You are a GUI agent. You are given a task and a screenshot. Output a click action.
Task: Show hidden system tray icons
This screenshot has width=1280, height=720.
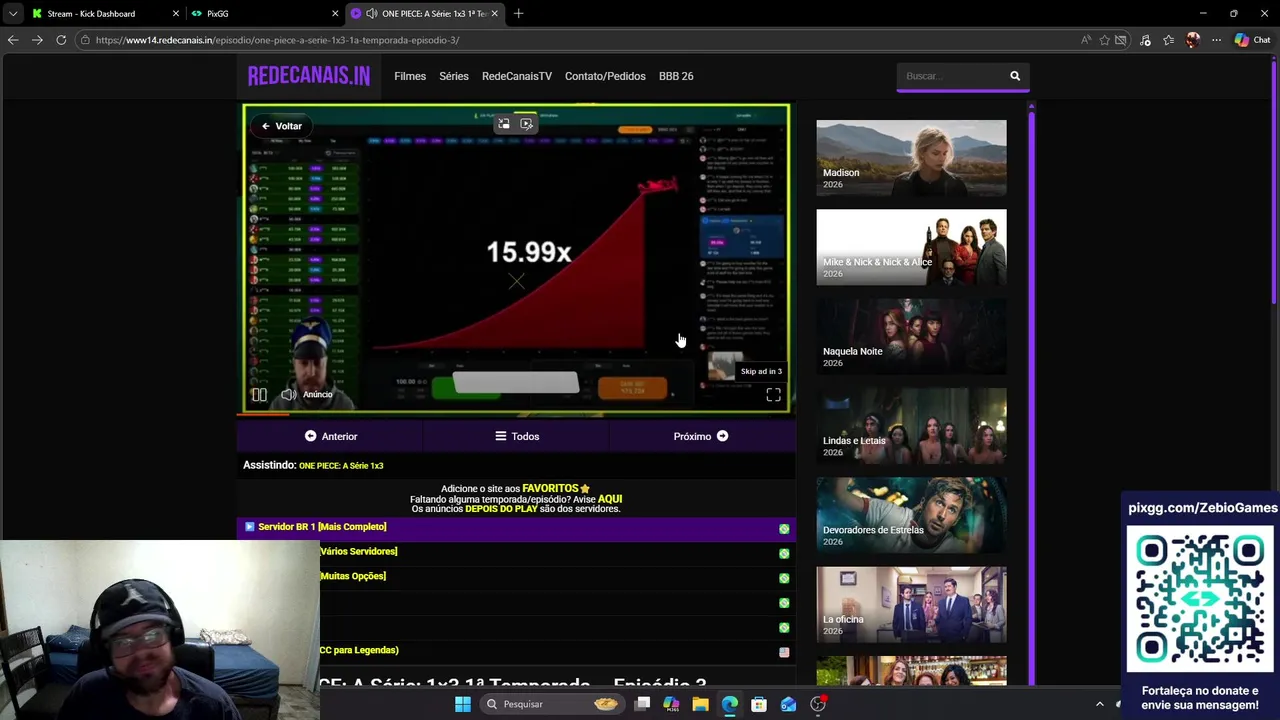click(x=1100, y=704)
